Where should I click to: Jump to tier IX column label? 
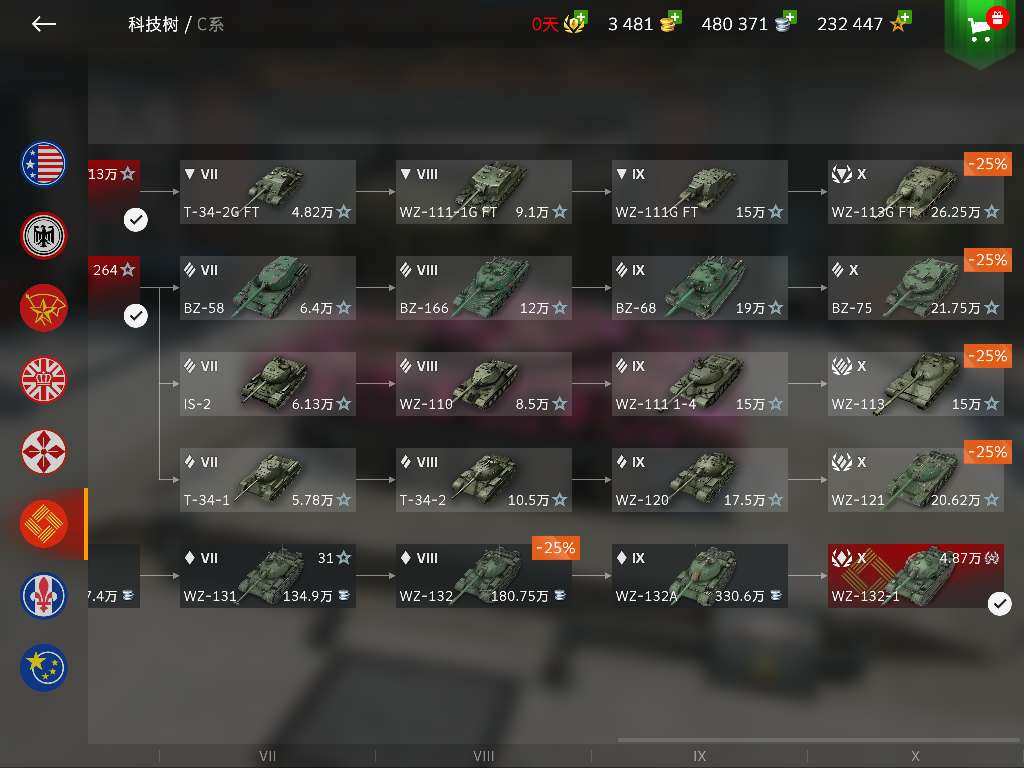tap(699, 756)
